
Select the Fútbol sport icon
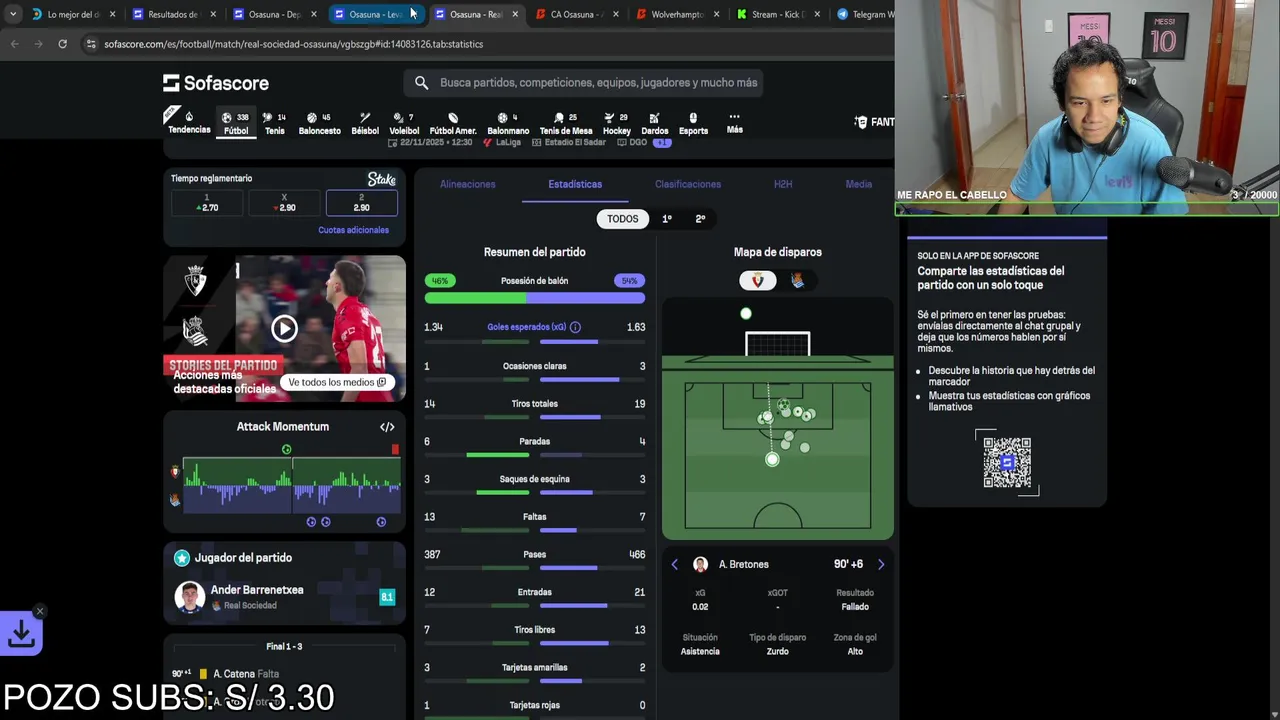point(236,123)
